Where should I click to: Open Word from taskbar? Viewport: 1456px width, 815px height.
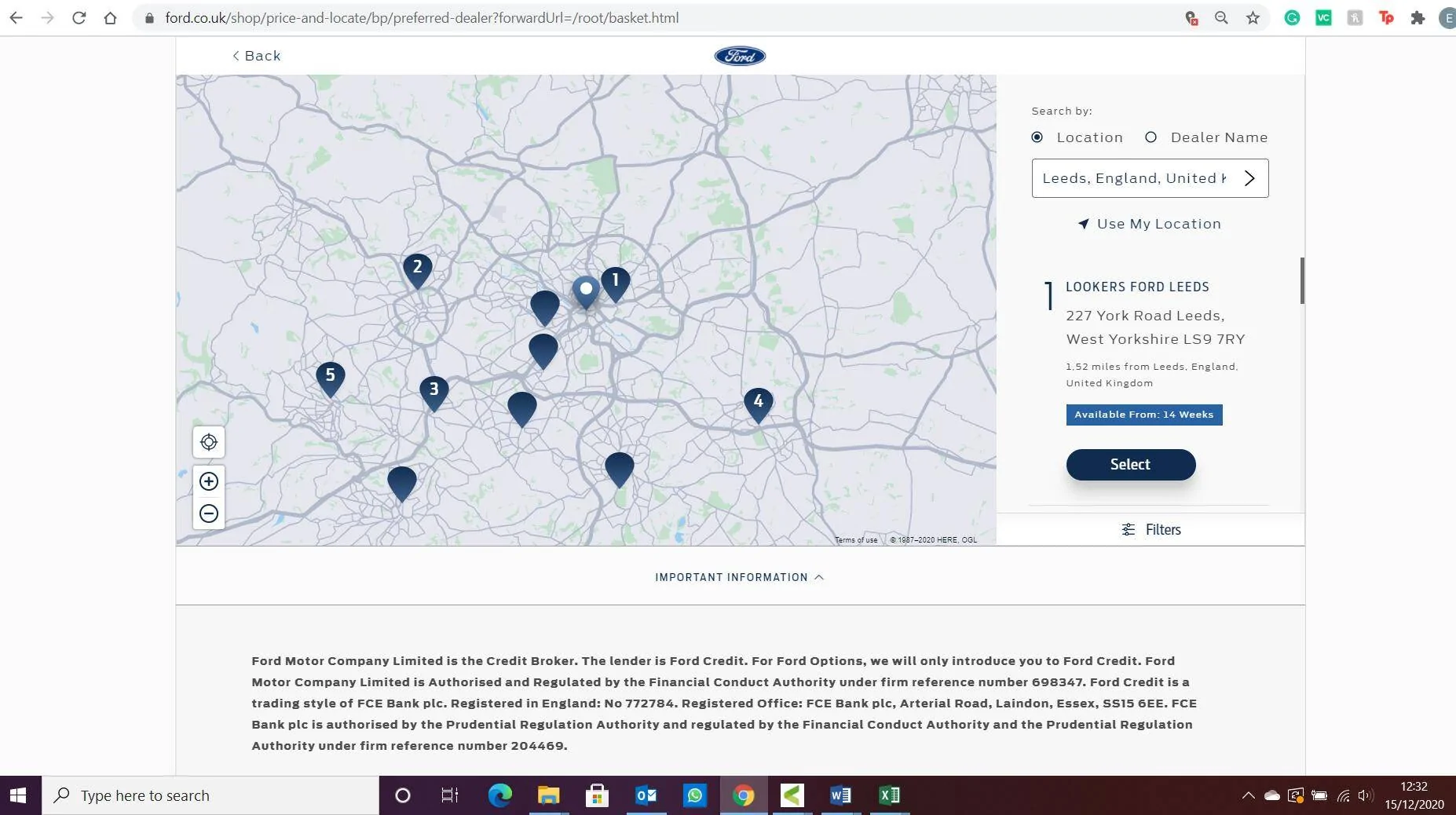[x=840, y=795]
